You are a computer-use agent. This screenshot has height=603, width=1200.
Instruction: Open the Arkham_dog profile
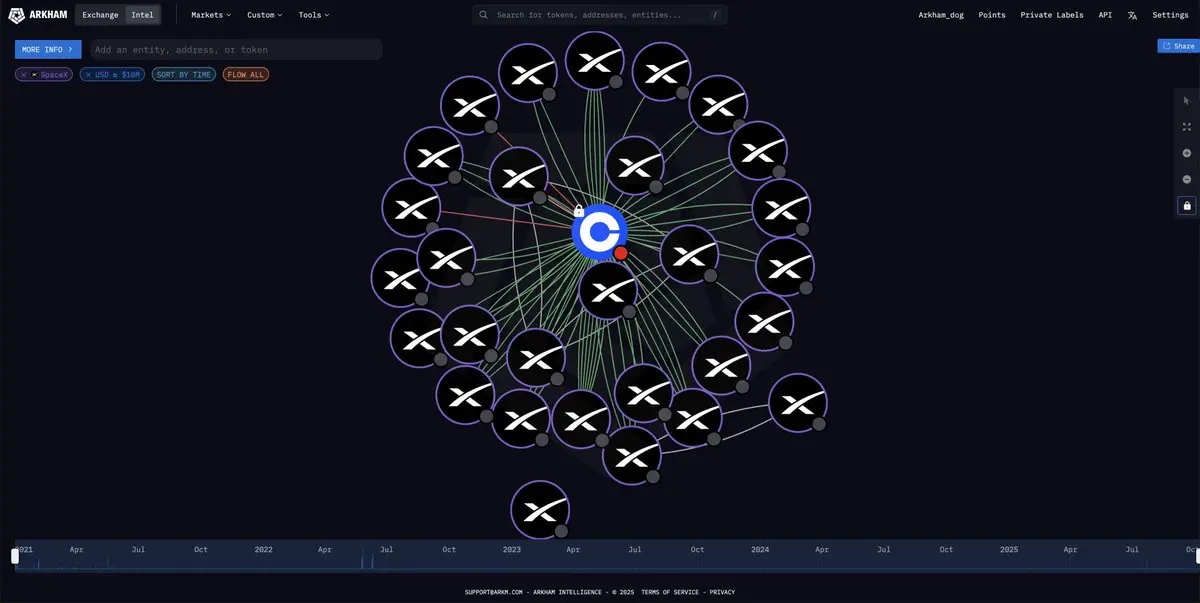click(941, 15)
